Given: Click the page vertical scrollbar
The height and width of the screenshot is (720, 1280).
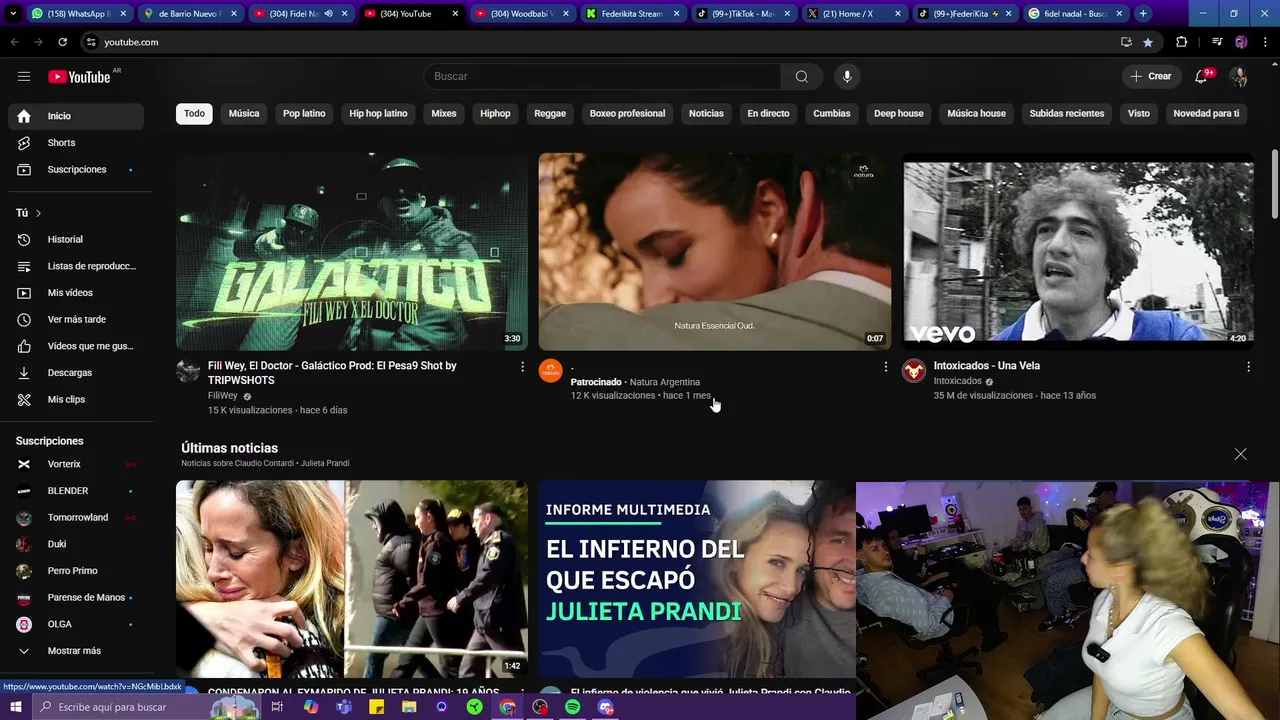Looking at the screenshot, I should pos(1274,184).
